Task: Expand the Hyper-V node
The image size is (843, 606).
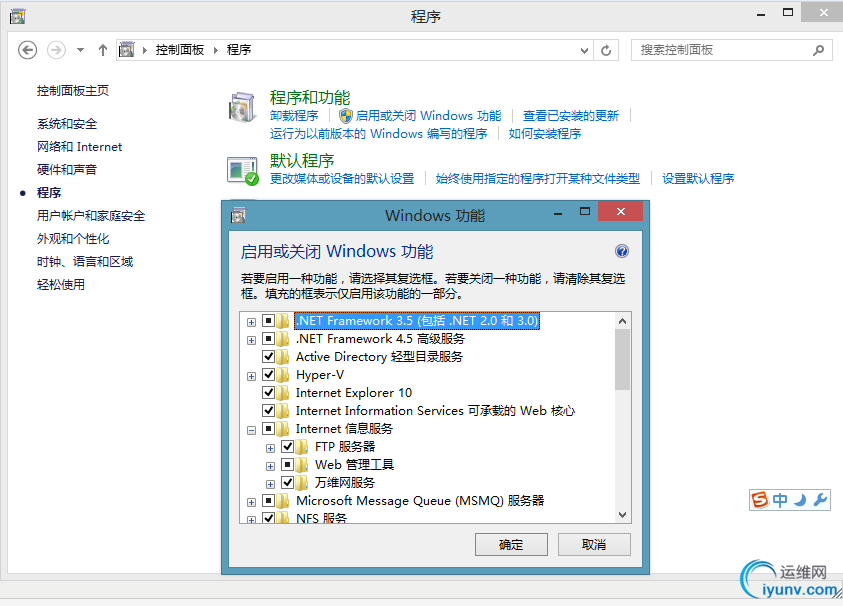Action: [251, 376]
